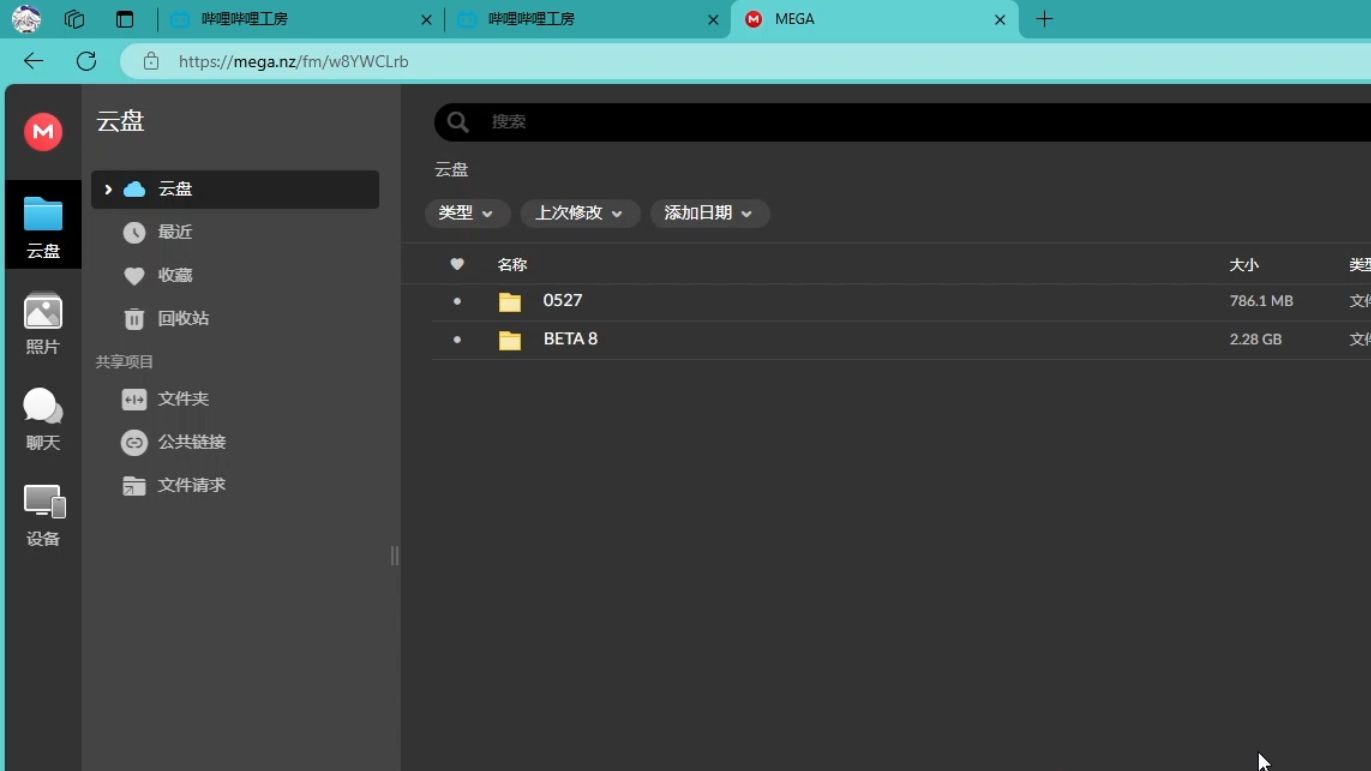Click the search magnifier icon
Screen dimensions: 1371x771
pos(458,122)
